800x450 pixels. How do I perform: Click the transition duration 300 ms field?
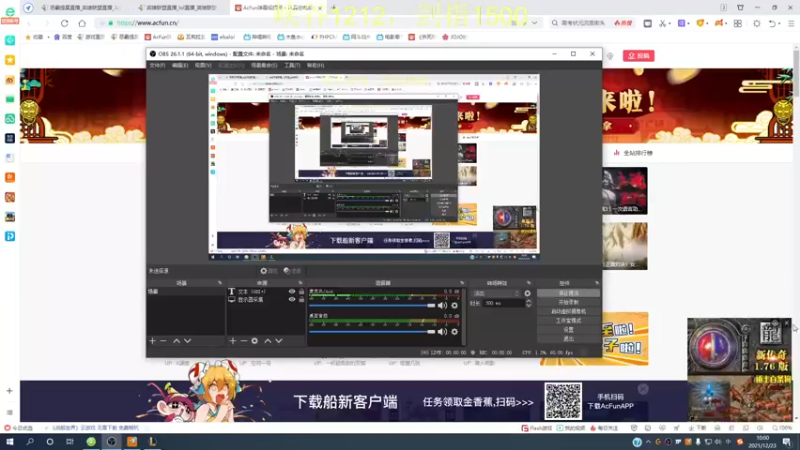[x=503, y=303]
